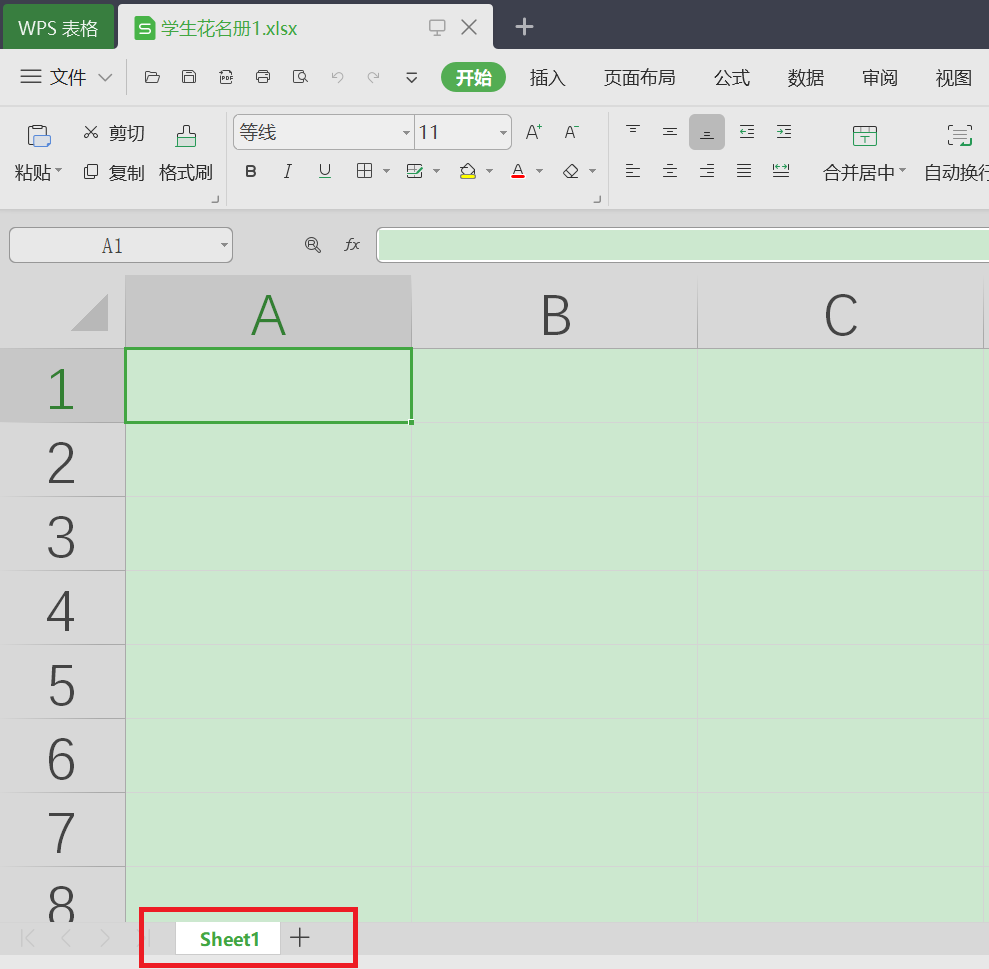Expand the clear eraser dropdown arrow
Screen dimensions: 989x969
592,171
